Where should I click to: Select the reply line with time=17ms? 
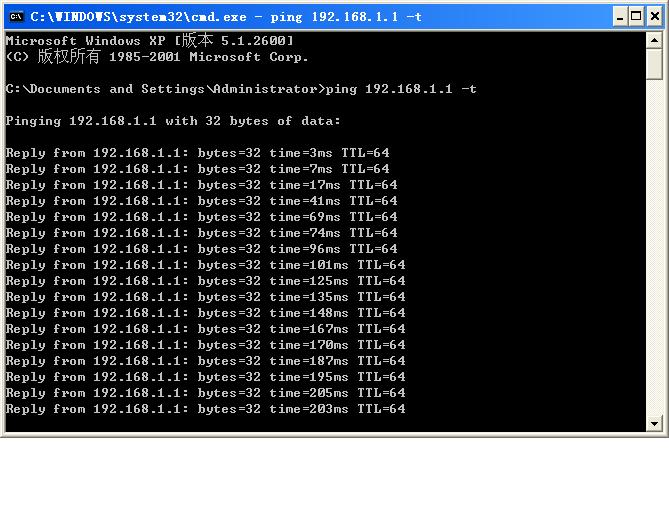point(201,185)
